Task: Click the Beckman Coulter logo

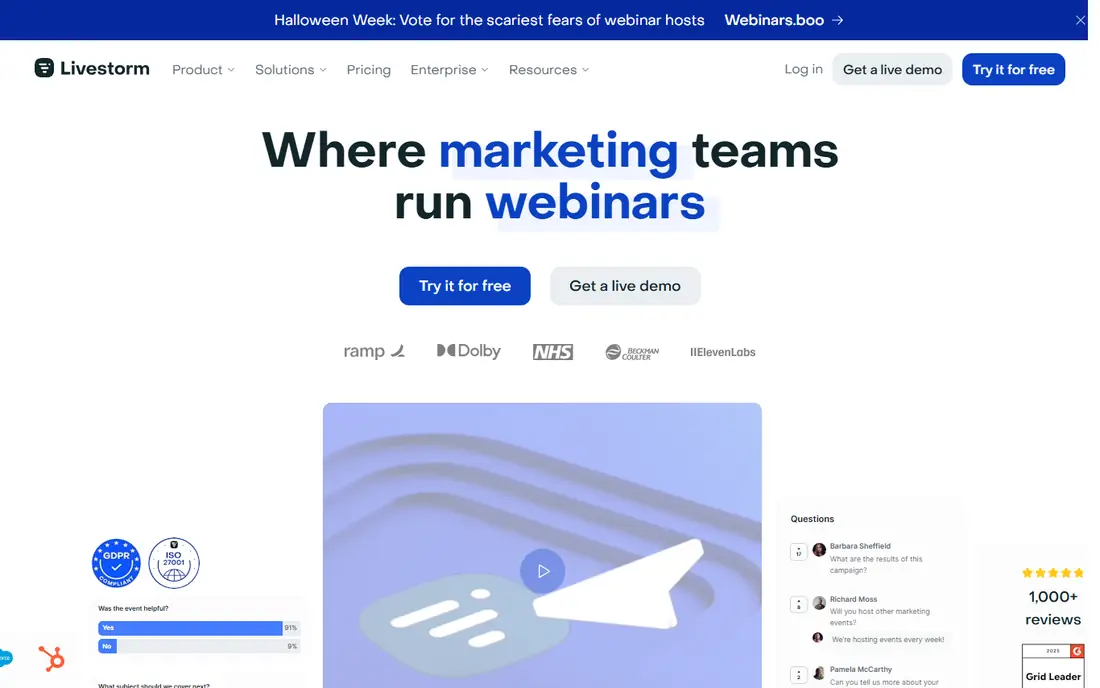Action: pyautogui.click(x=632, y=352)
